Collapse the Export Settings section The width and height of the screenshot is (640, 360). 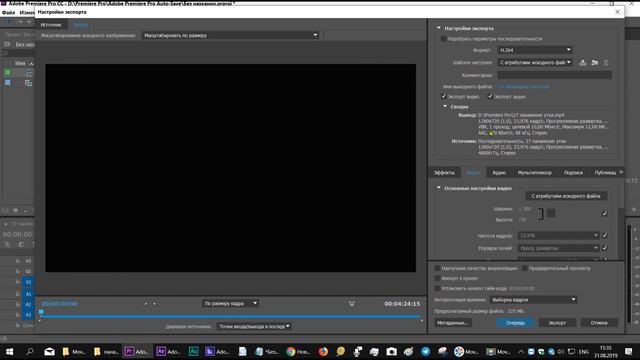coord(439,28)
